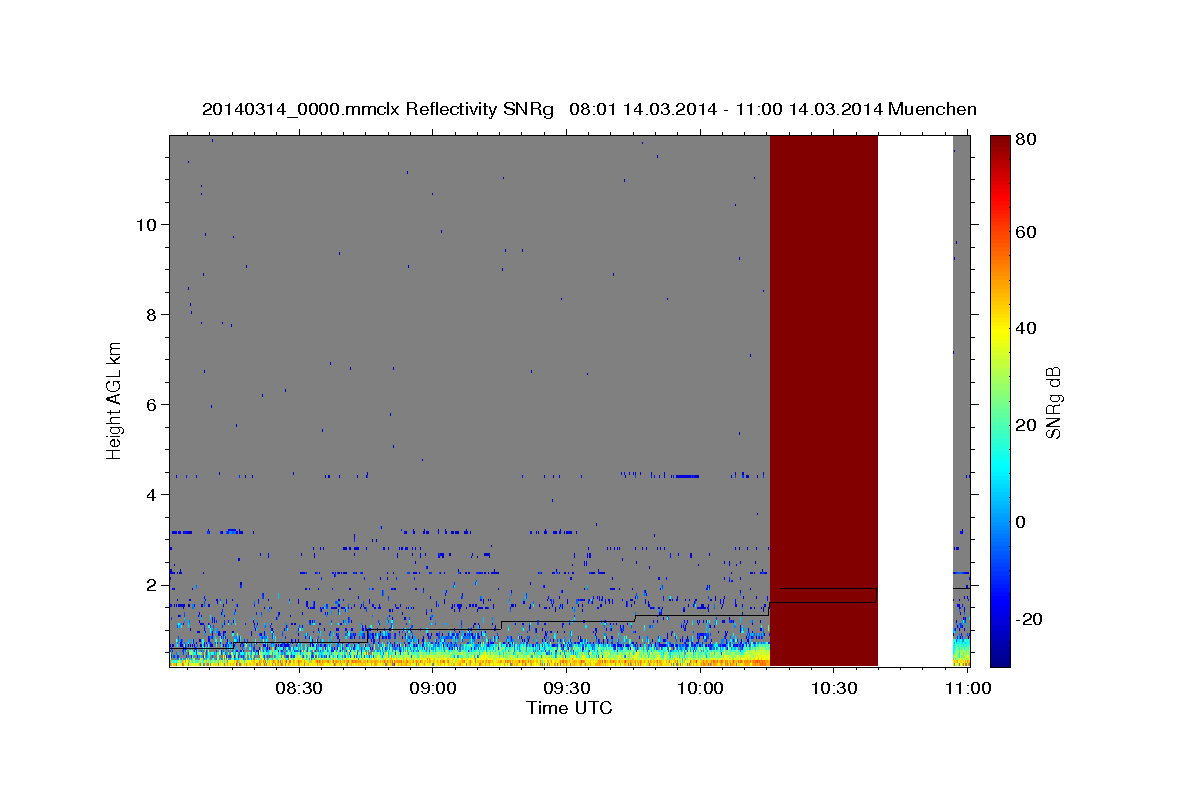Screen dimensions: 1200x800
Task: Click the colorbar value 0
Action: coord(1021,522)
